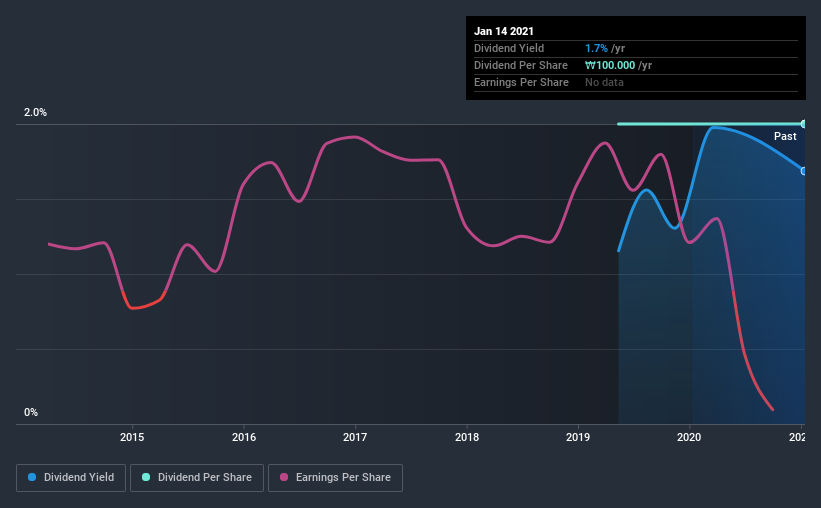Click 'Dividend Yield' label in tooltip
This screenshot has width=821, height=508.
509,49
